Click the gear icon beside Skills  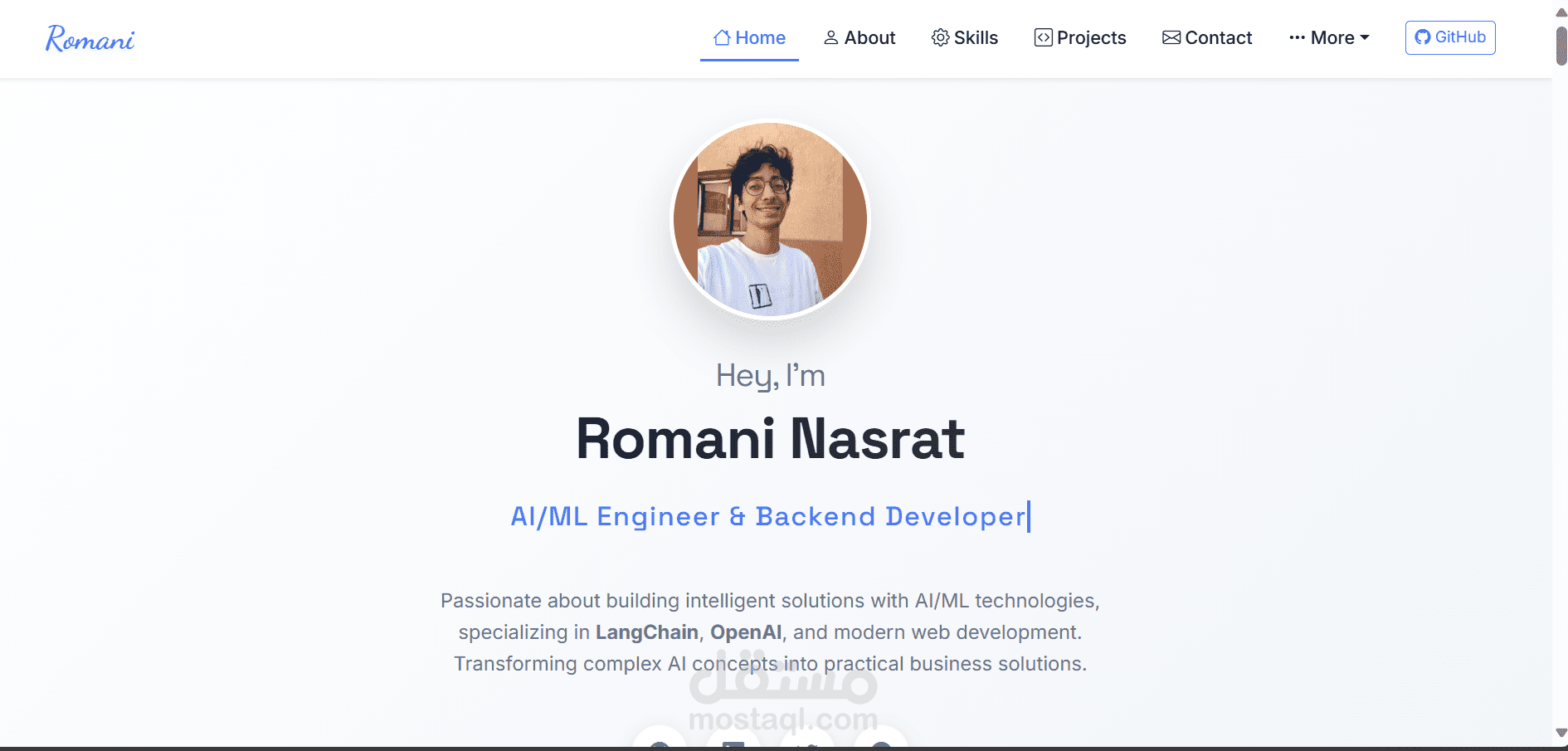coord(940,37)
